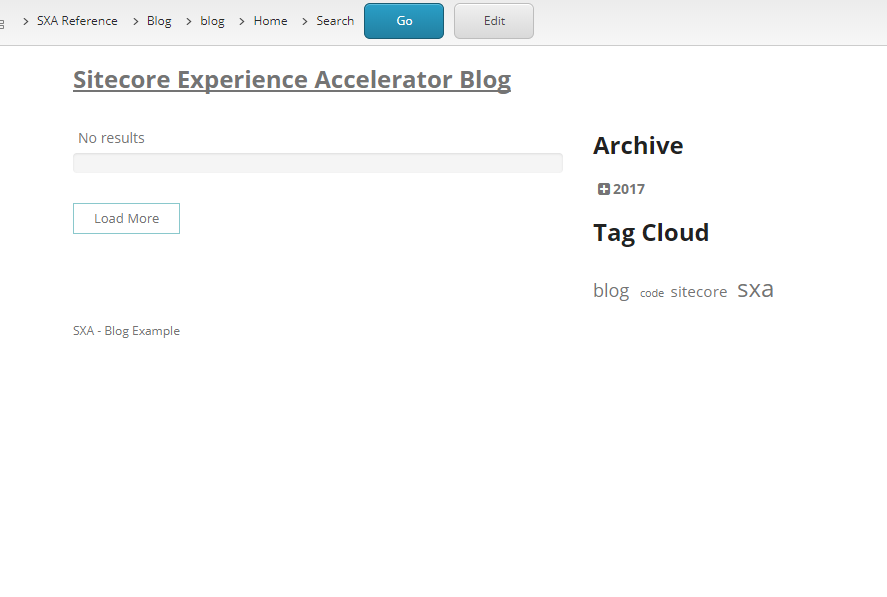Expand 2017 archive plus icon
Screen dimensions: 887x597
[604, 189]
